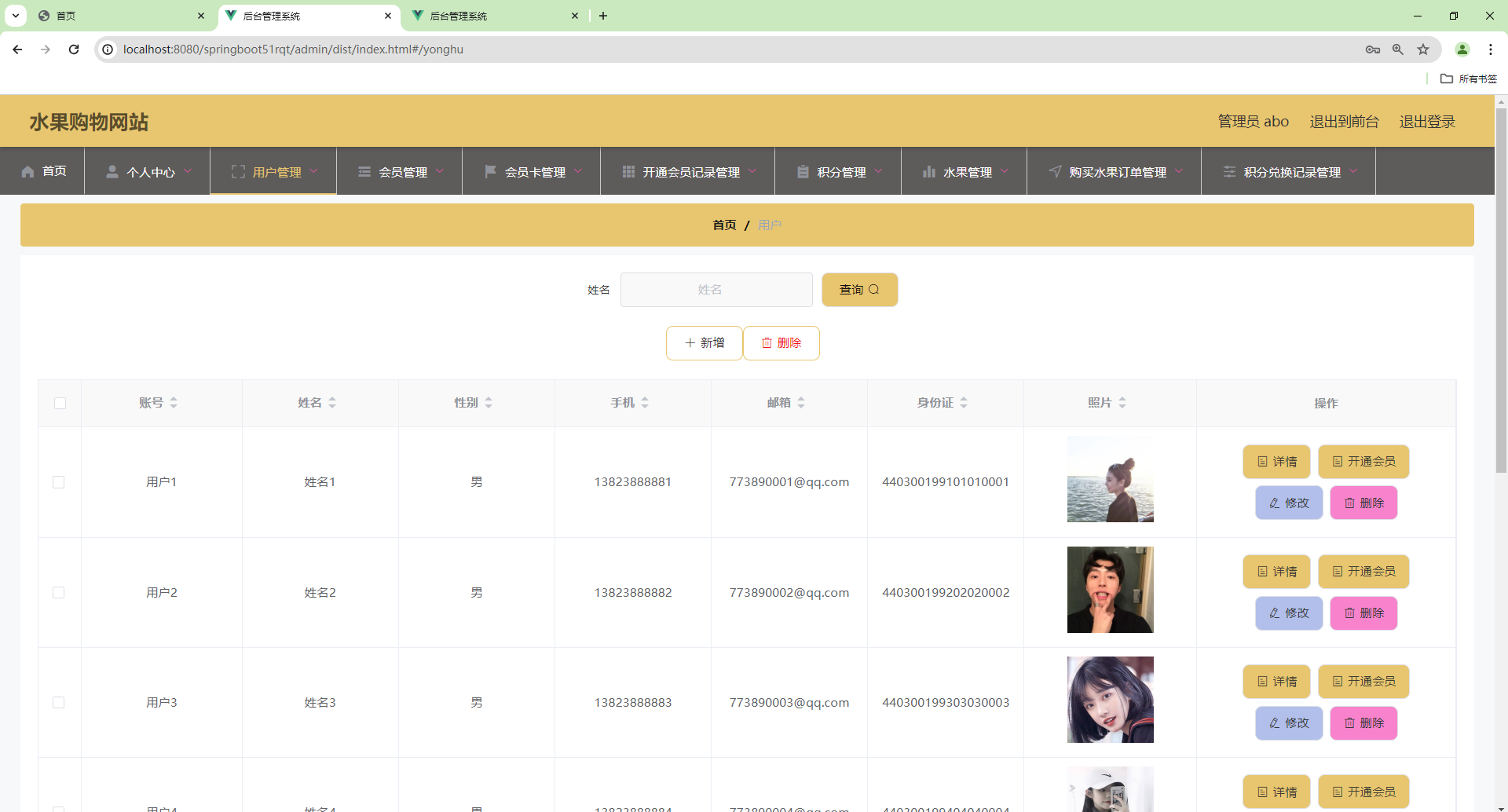The width and height of the screenshot is (1508, 812).
Task: Click the 个人中心 person icon
Action: 112,171
